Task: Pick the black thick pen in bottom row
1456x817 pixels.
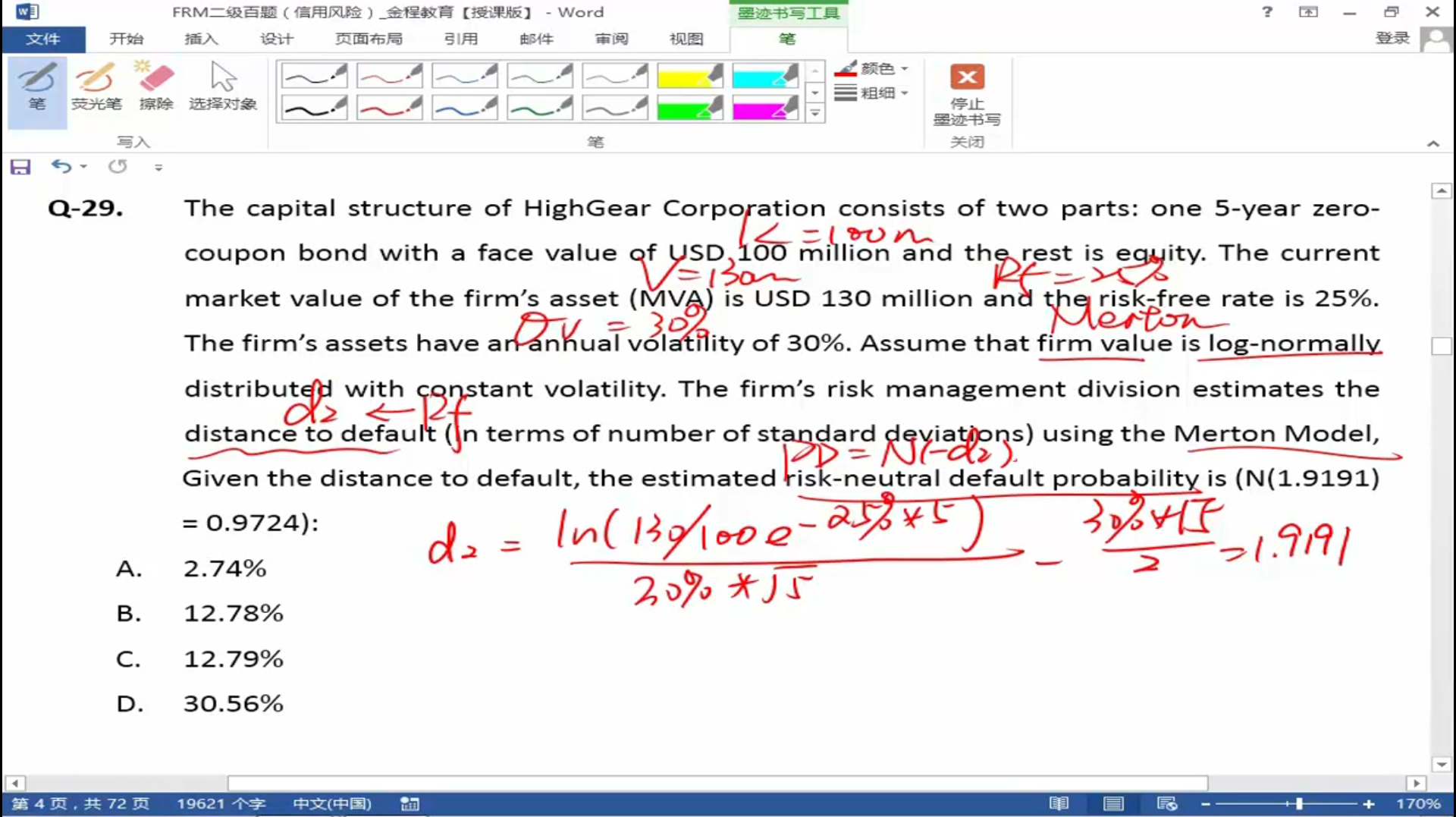Action: (x=314, y=108)
